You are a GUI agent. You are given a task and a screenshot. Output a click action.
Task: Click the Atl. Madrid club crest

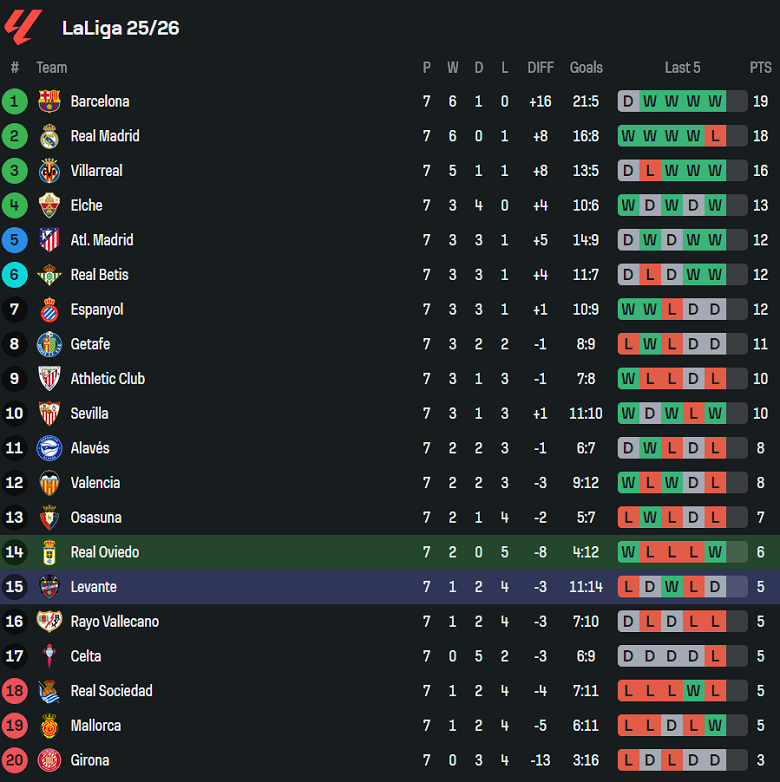click(x=49, y=240)
